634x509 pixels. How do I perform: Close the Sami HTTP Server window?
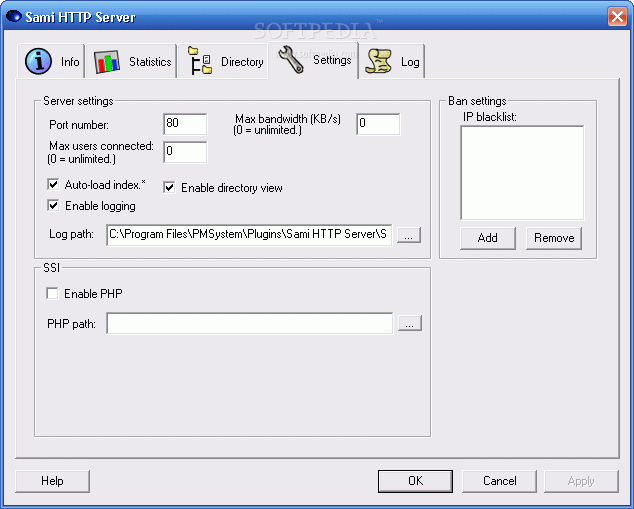(x=617, y=17)
